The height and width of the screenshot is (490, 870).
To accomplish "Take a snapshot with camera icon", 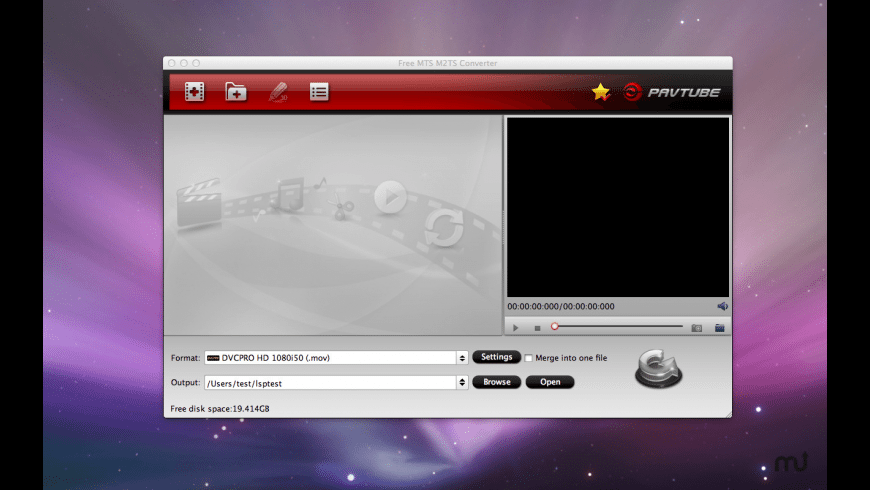I will (x=696, y=328).
